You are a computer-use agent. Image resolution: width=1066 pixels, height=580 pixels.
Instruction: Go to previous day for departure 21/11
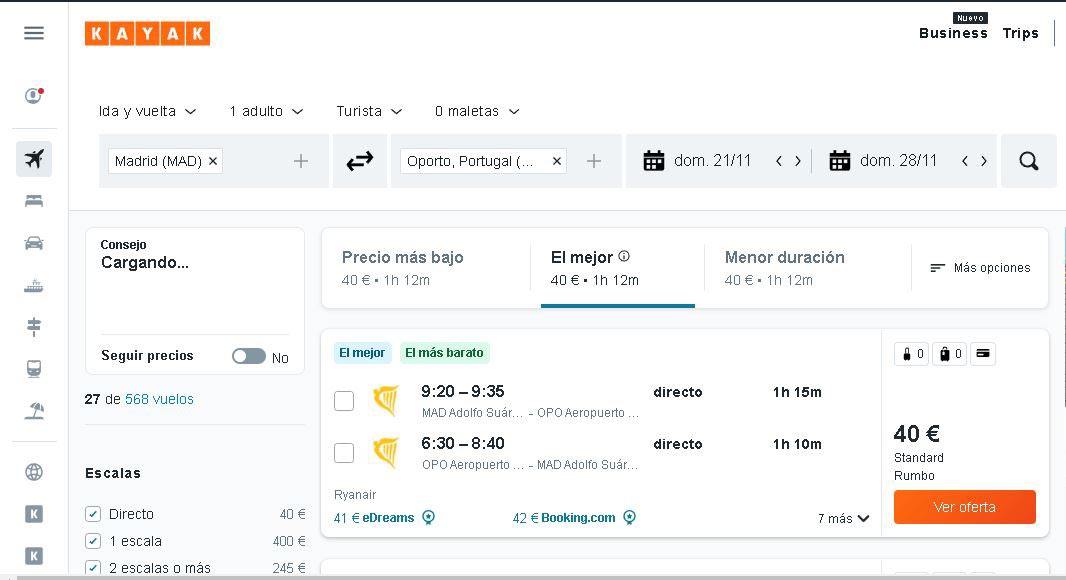[779, 161]
